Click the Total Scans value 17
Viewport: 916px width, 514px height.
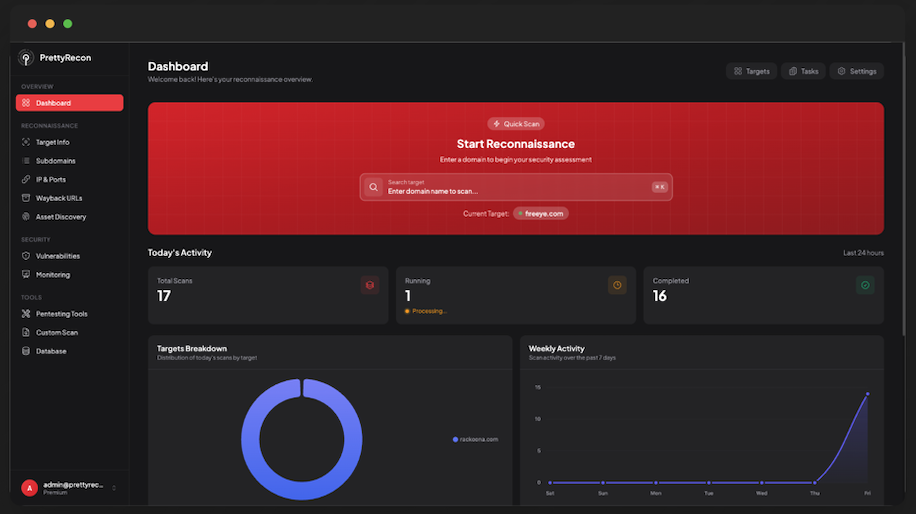tap(164, 296)
